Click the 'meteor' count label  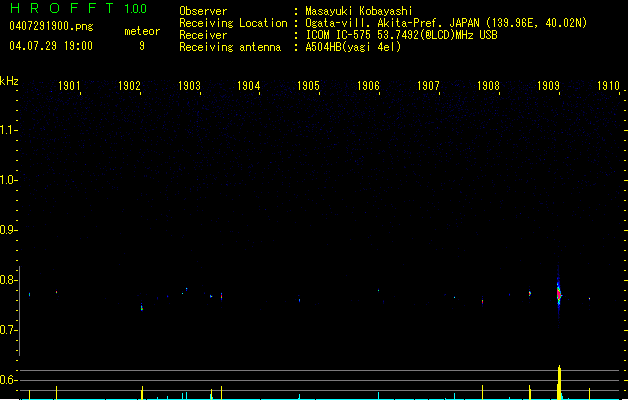(142, 31)
